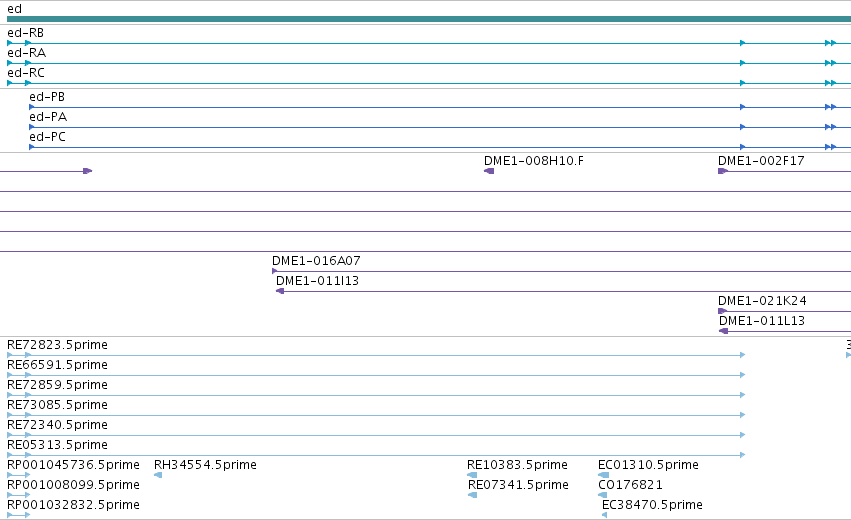Select the RE72859.5prime EST label

click(x=58, y=385)
